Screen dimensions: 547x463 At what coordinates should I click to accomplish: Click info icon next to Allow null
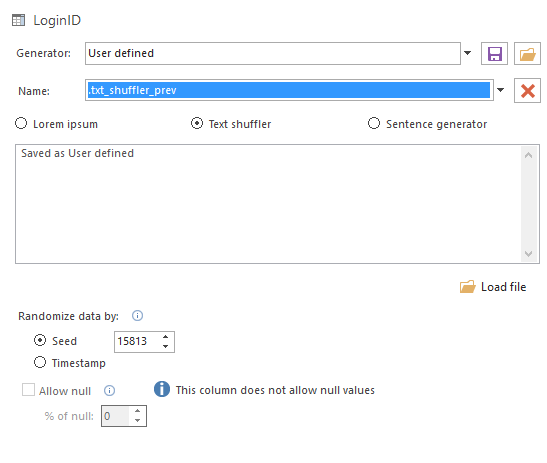coord(109,390)
